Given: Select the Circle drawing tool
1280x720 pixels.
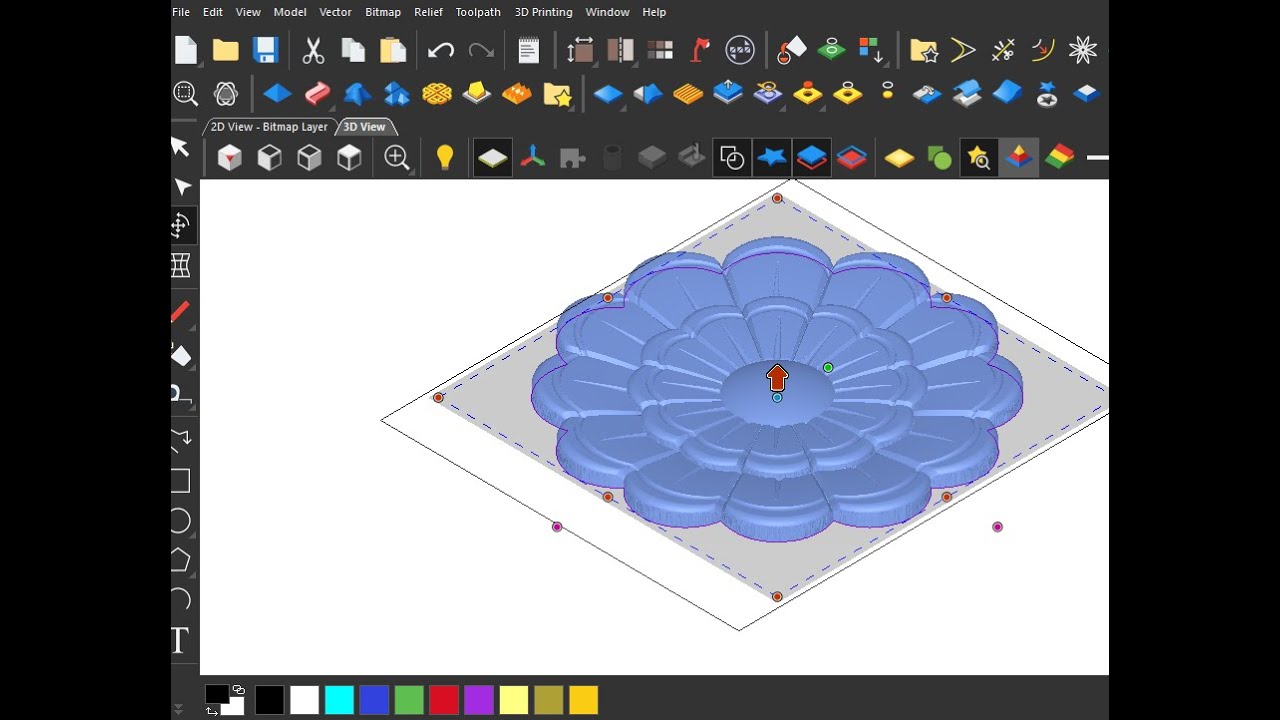Looking at the screenshot, I should click(x=180, y=521).
